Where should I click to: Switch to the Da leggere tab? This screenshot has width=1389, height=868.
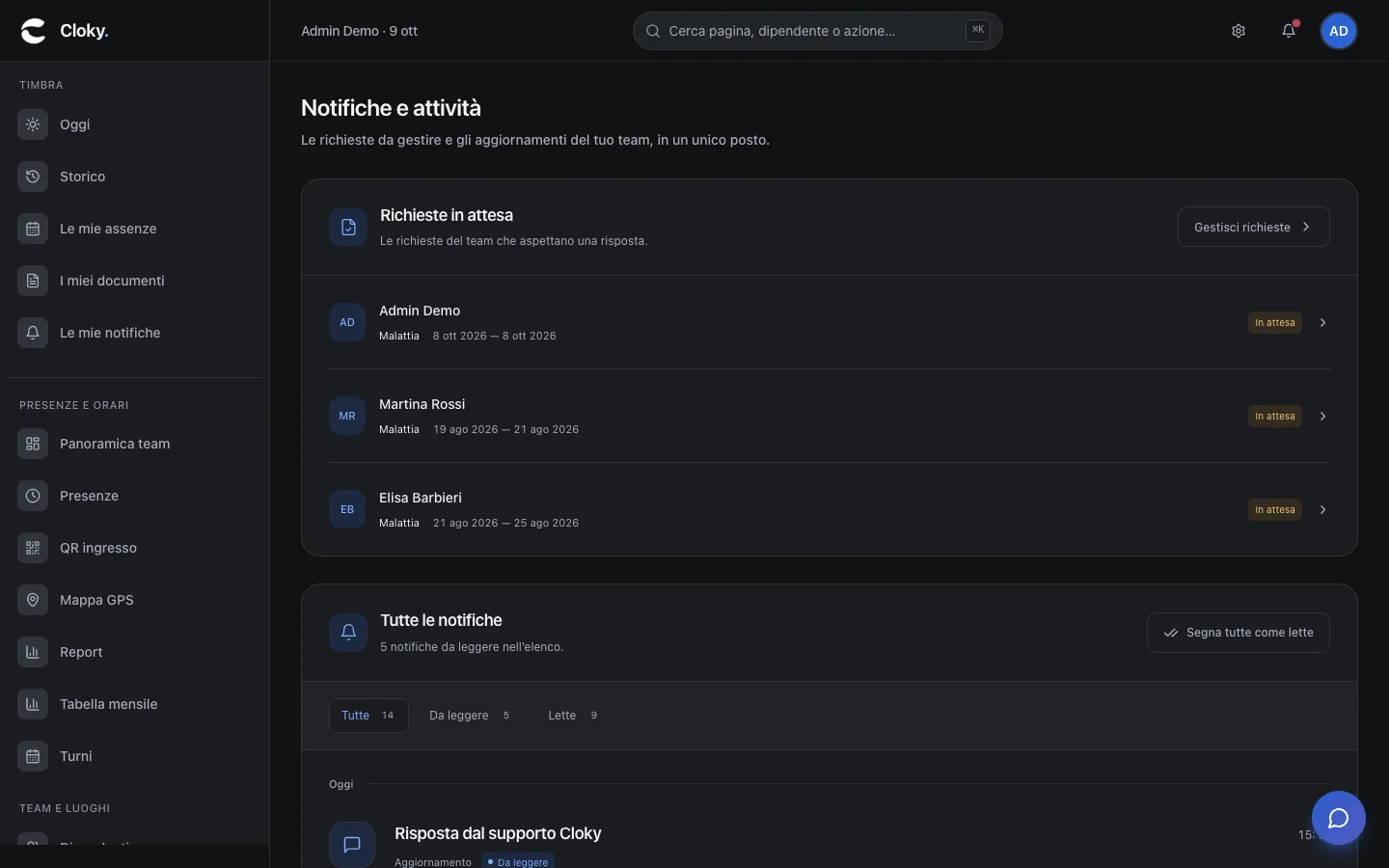470,716
